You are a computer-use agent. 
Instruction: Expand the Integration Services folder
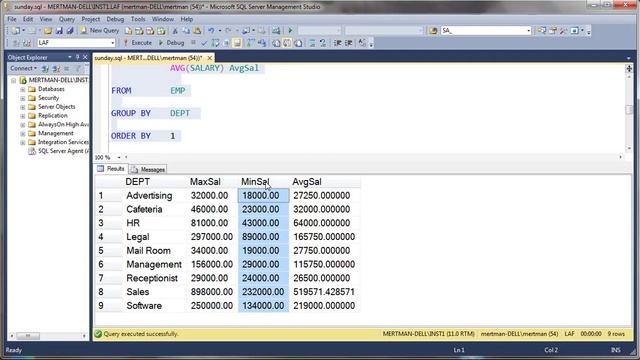point(22,142)
